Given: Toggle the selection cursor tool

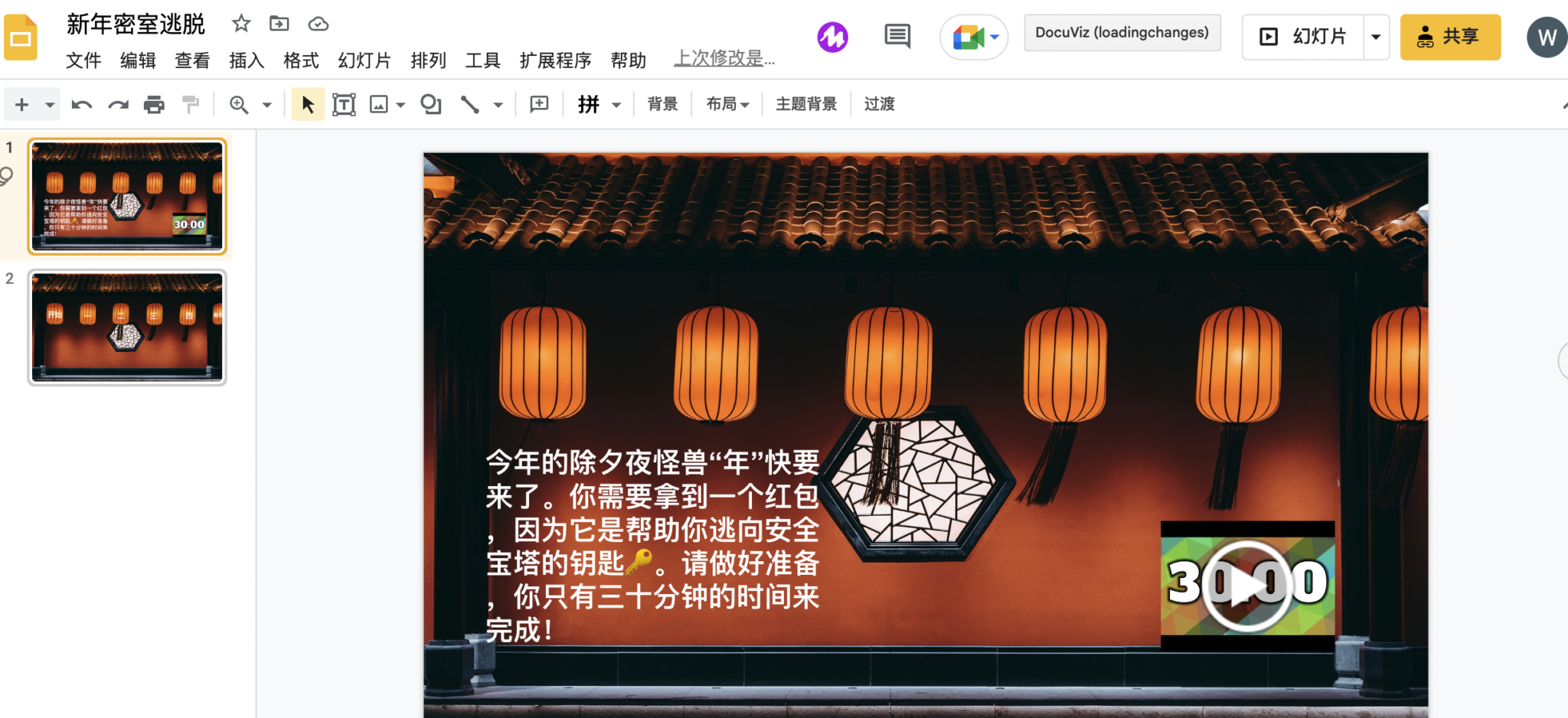Looking at the screenshot, I should [x=307, y=104].
